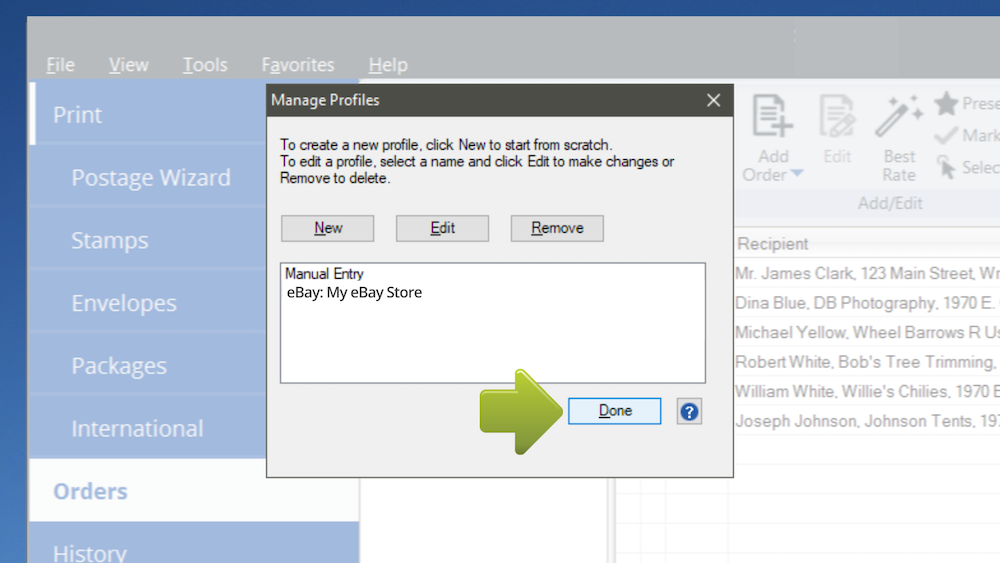Expand the Add Order dropdown arrow
Viewport: 1000px width, 563px height.
[797, 175]
